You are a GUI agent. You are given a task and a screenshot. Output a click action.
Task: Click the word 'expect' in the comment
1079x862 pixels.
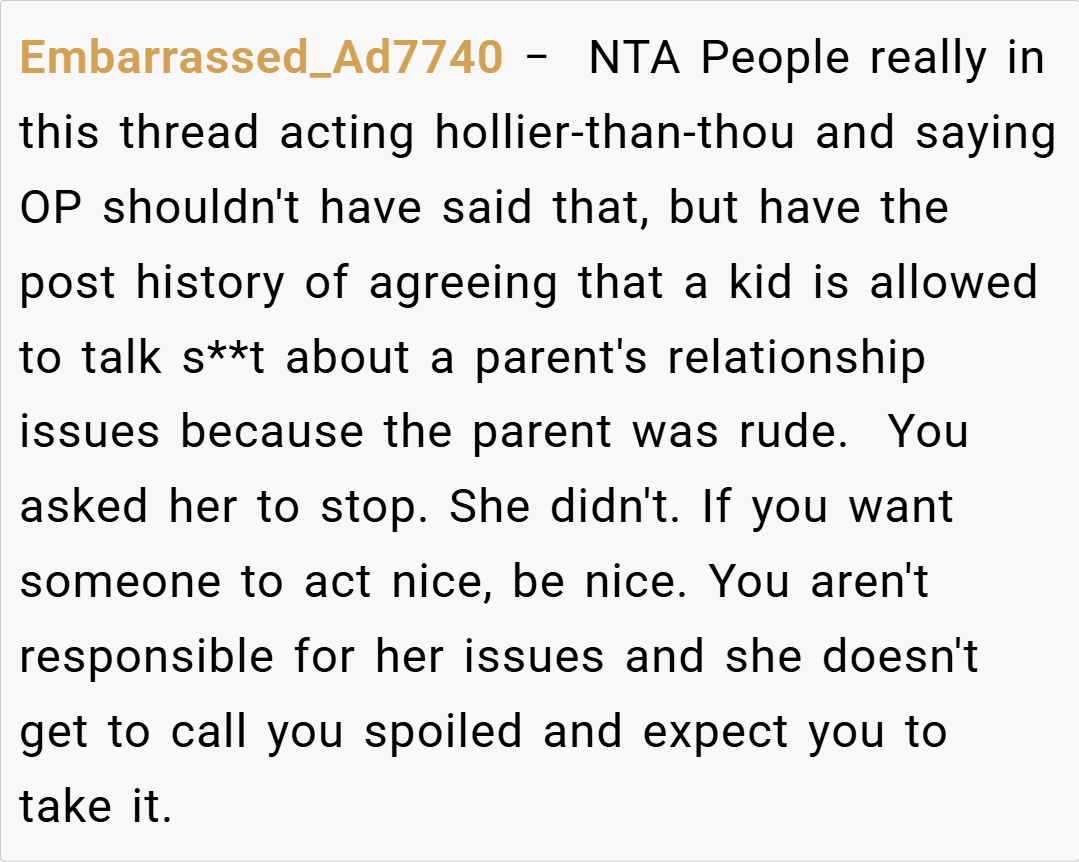pos(712,732)
